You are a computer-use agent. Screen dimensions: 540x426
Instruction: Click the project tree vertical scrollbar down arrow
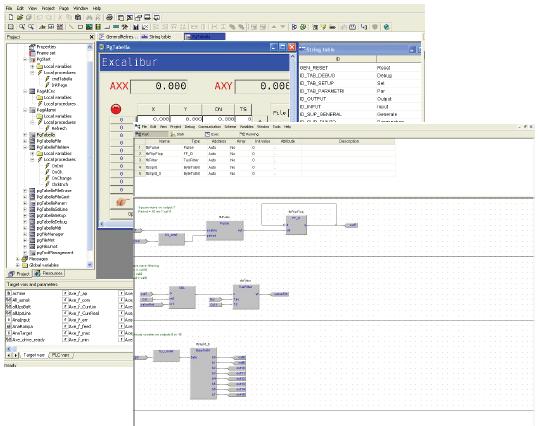tap(90, 265)
